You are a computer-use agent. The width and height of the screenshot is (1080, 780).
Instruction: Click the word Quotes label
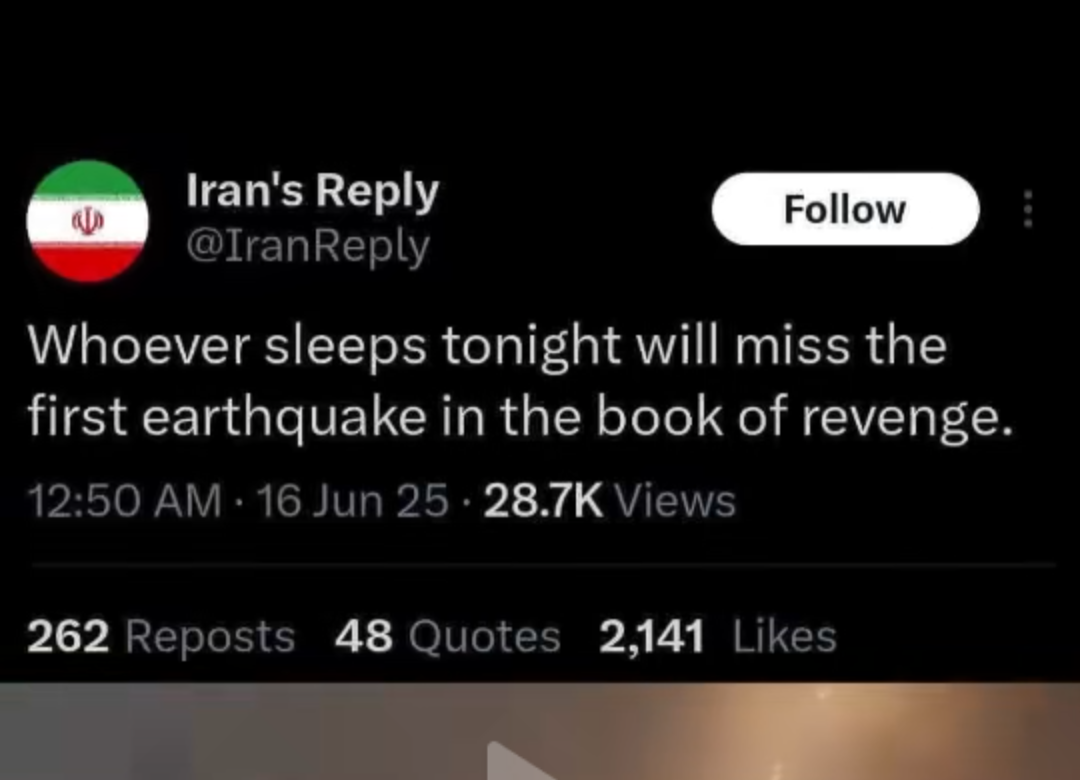click(x=484, y=637)
